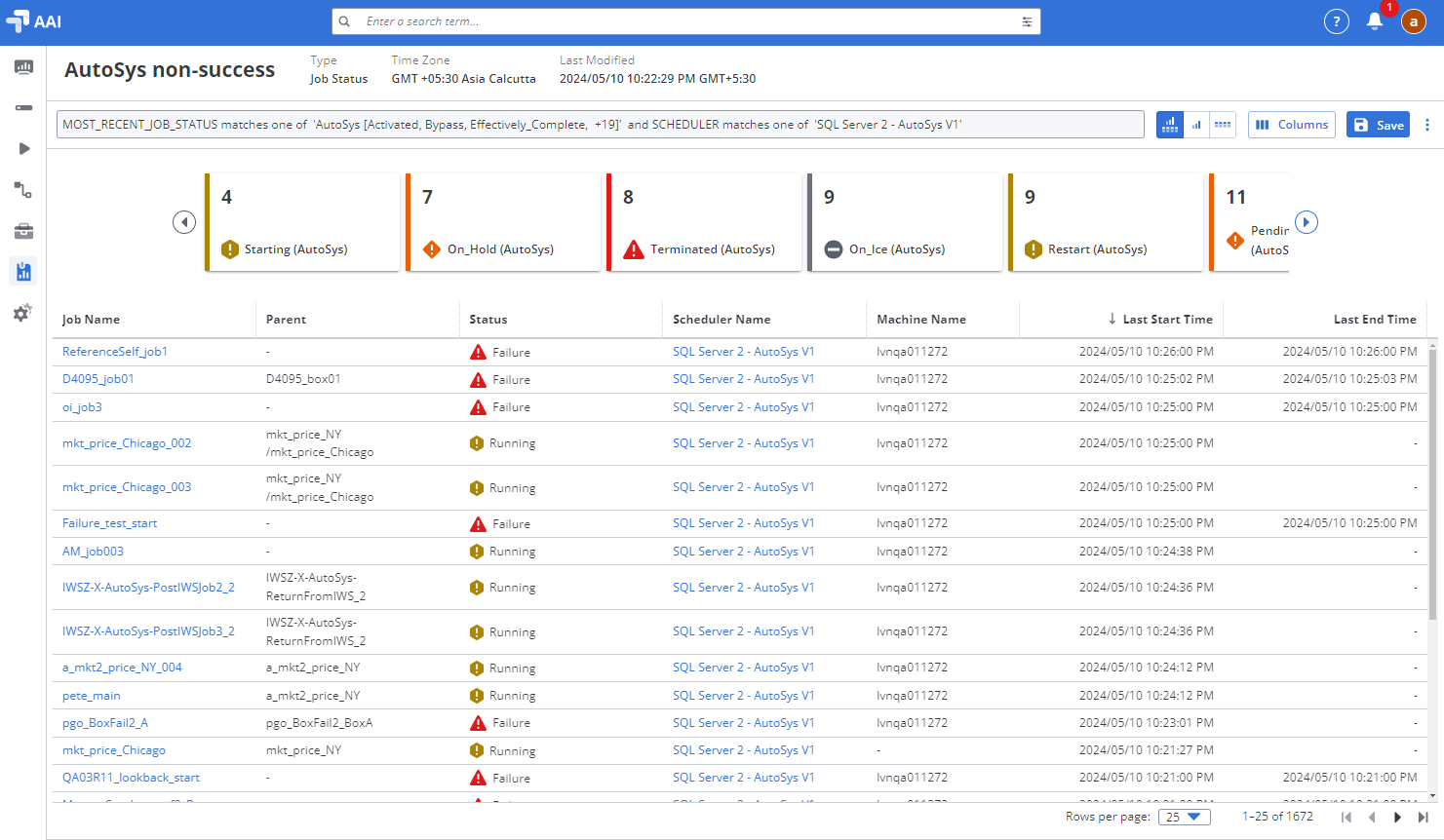Open the Failure_test_start job link
The image size is (1444, 840).
click(x=110, y=523)
